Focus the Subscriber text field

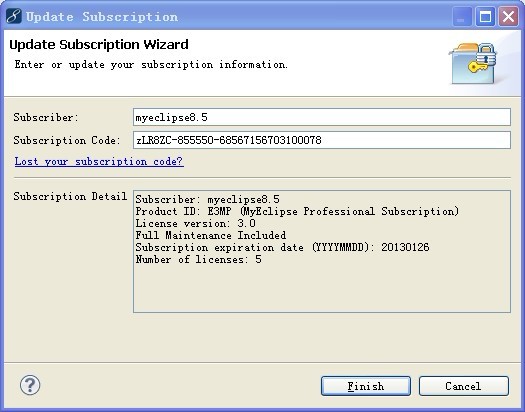coord(322,117)
